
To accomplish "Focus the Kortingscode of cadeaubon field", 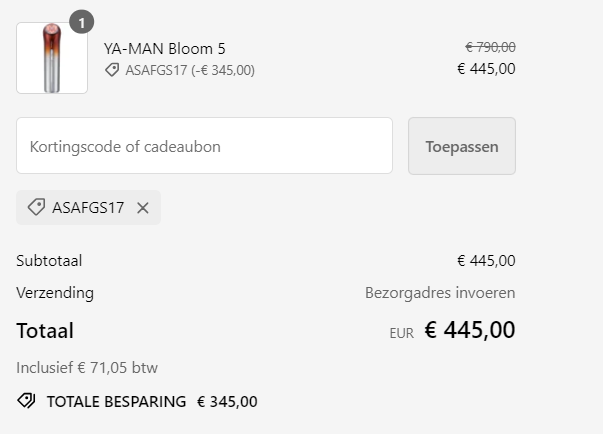I will tap(204, 146).
